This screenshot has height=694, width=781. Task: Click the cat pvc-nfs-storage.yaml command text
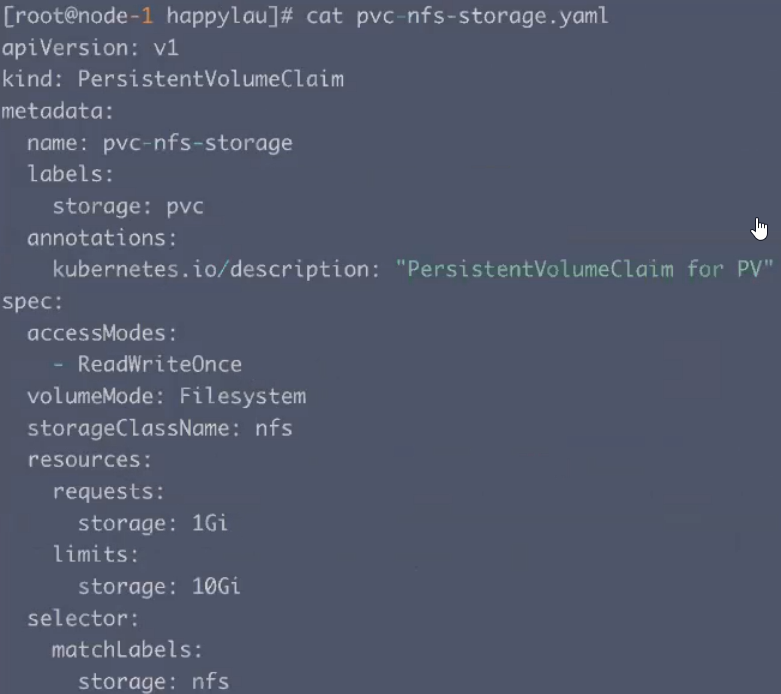pos(457,16)
